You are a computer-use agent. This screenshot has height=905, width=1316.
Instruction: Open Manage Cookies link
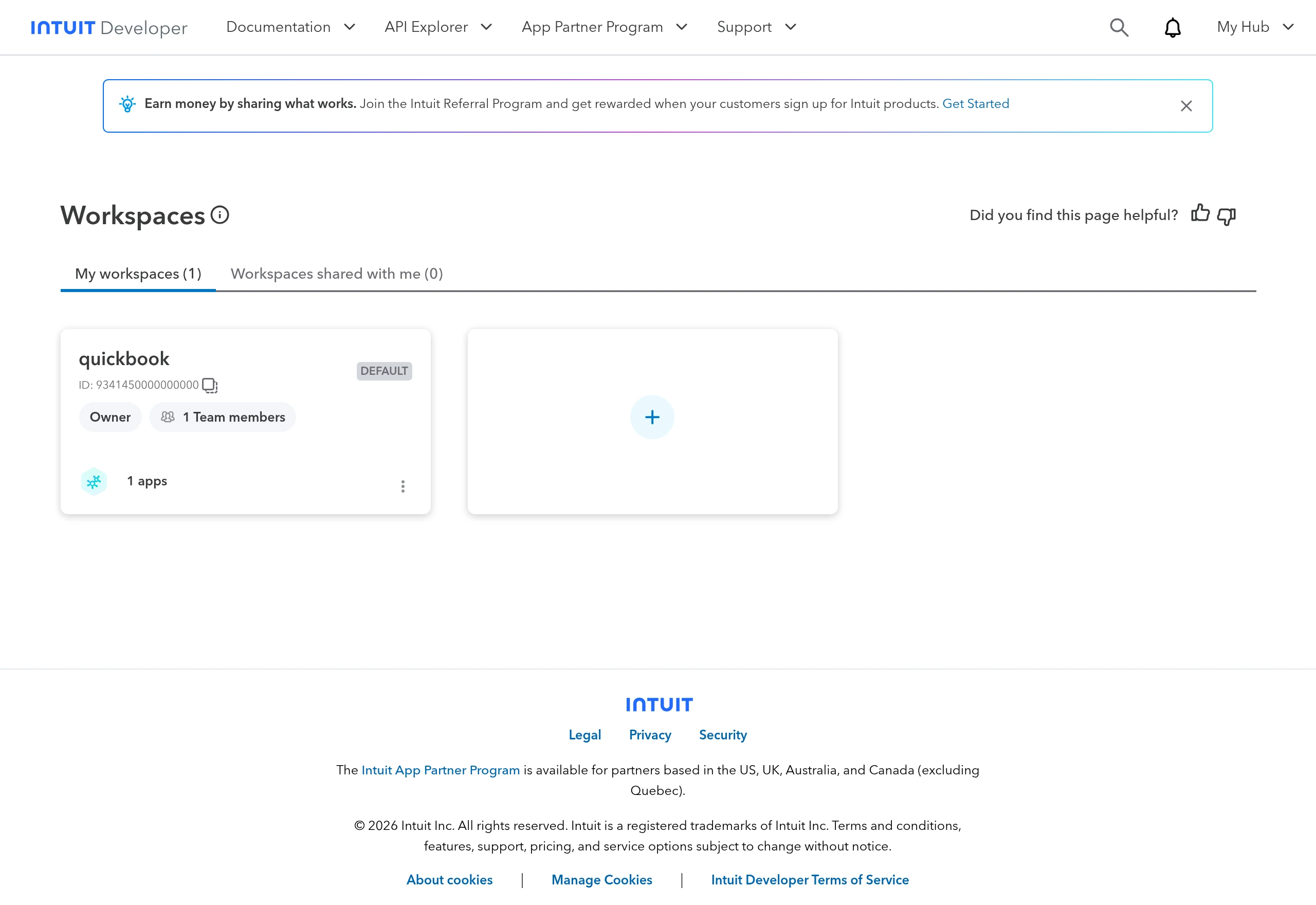tap(602, 879)
